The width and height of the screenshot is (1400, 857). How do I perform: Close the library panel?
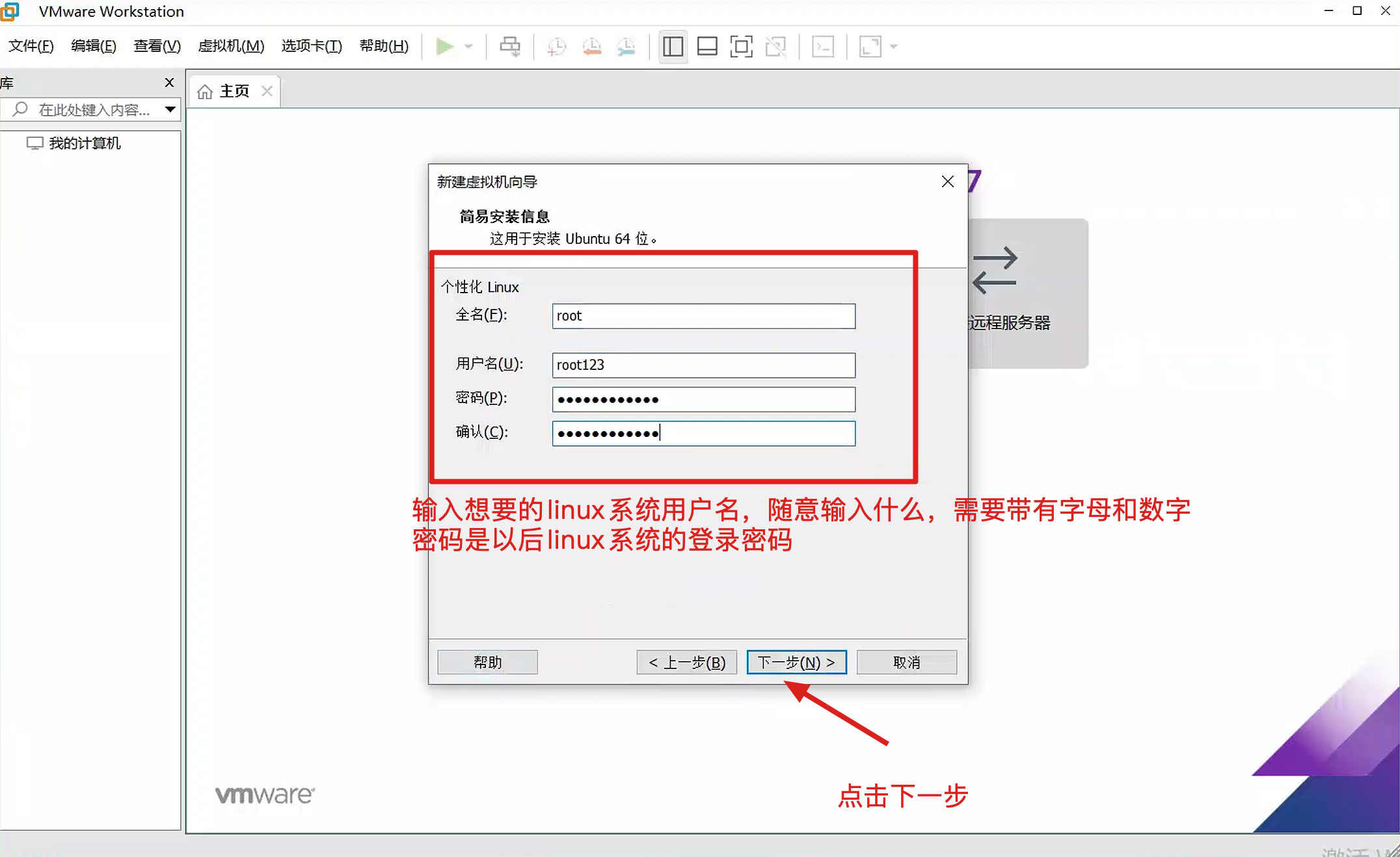(169, 83)
